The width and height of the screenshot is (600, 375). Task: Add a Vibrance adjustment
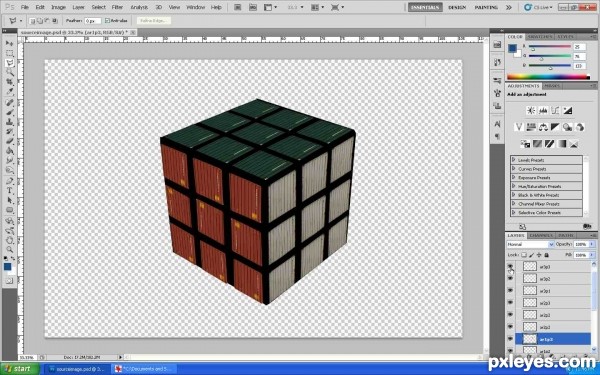[x=519, y=127]
